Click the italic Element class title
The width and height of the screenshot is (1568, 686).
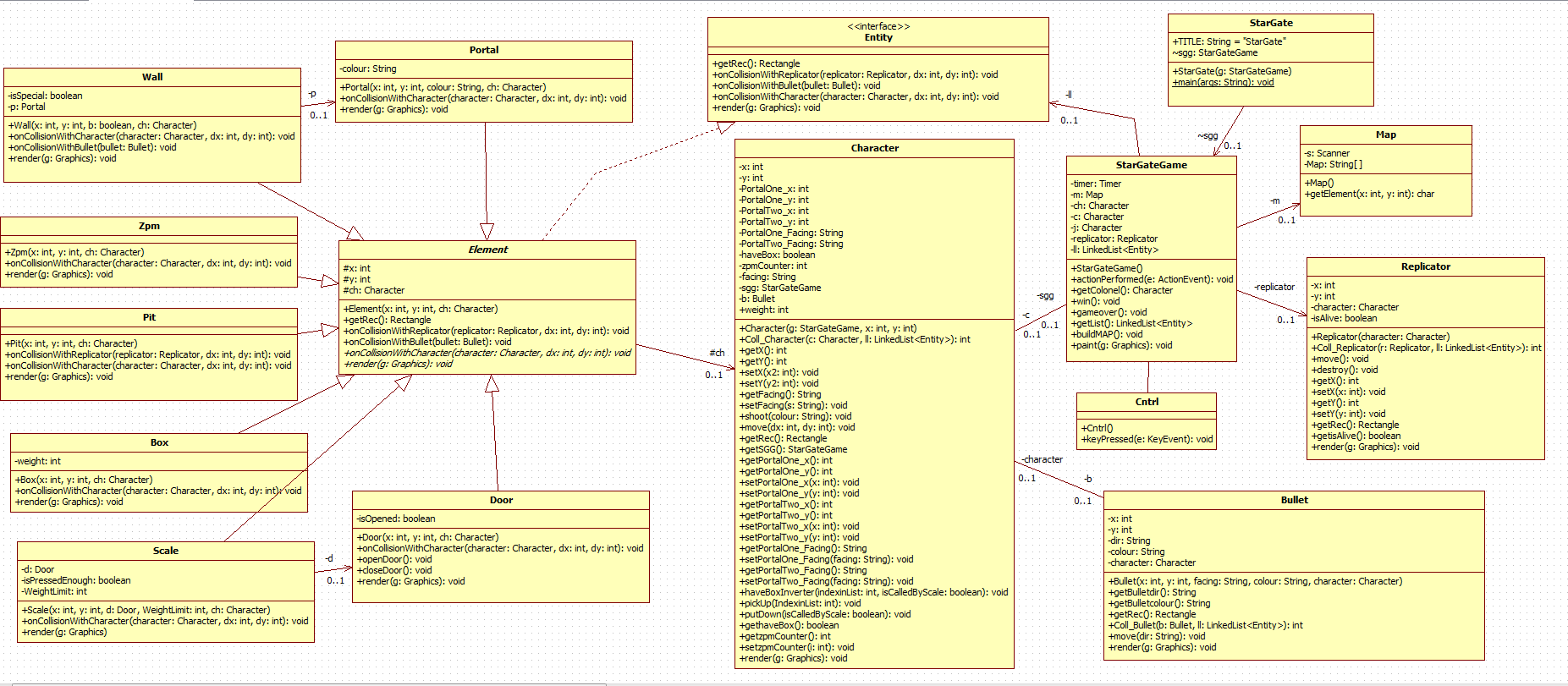point(488,250)
